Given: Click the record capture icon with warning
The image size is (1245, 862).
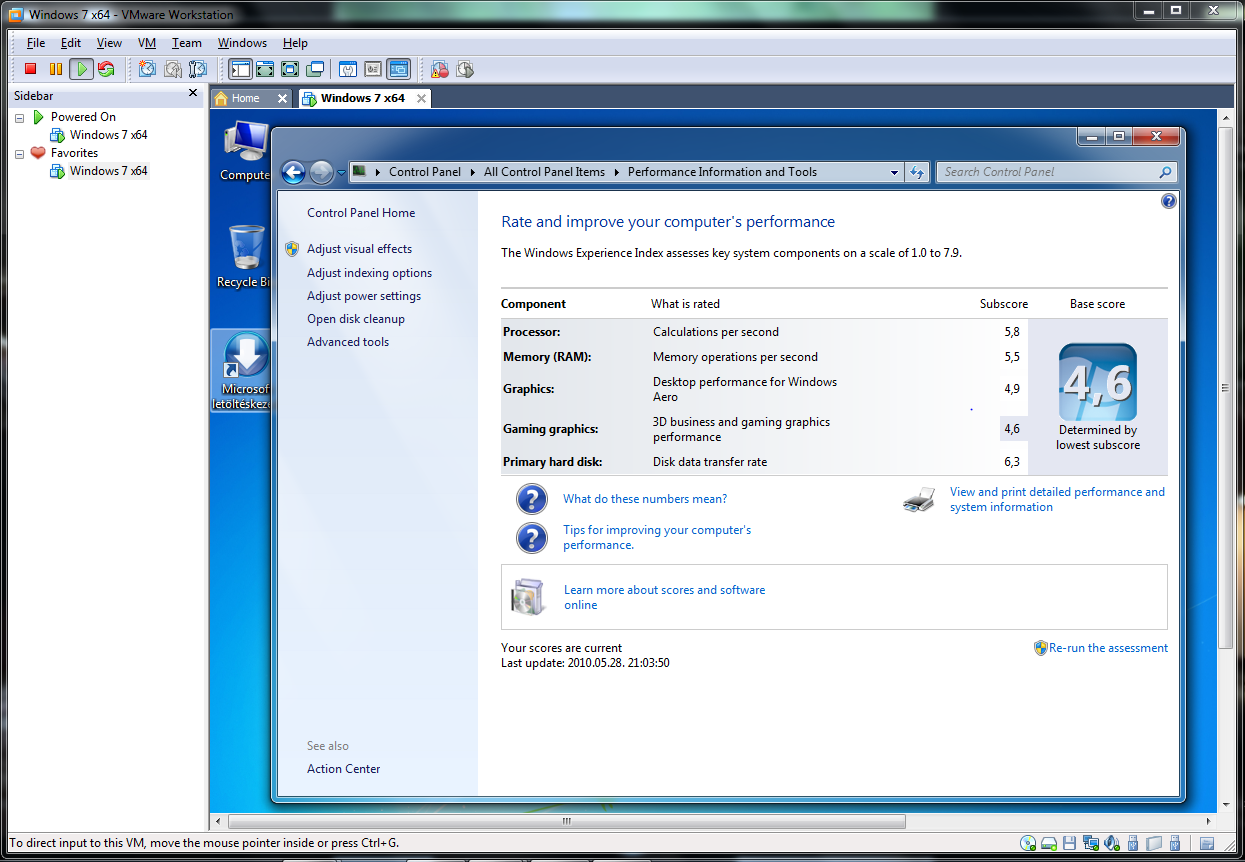Looking at the screenshot, I should (x=440, y=69).
